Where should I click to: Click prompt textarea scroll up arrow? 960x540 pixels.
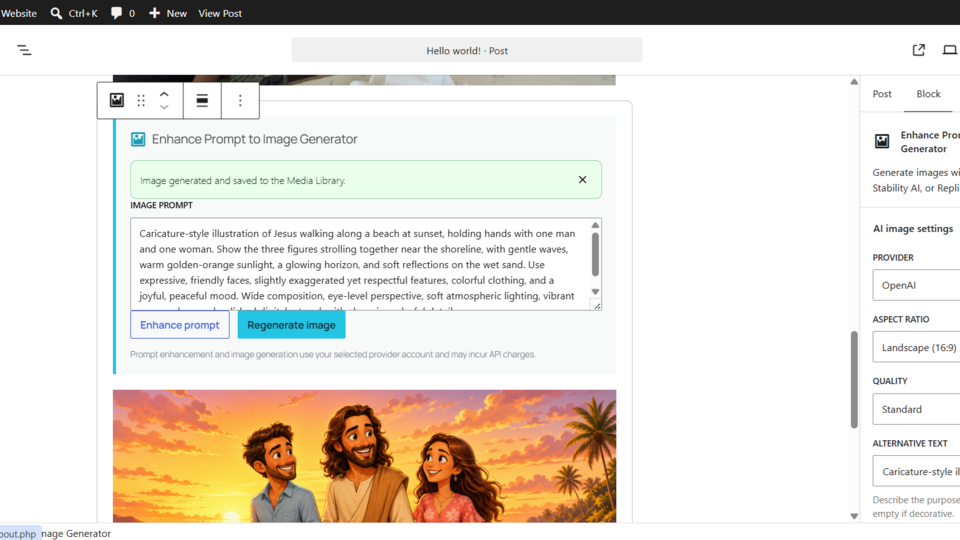[595, 225]
